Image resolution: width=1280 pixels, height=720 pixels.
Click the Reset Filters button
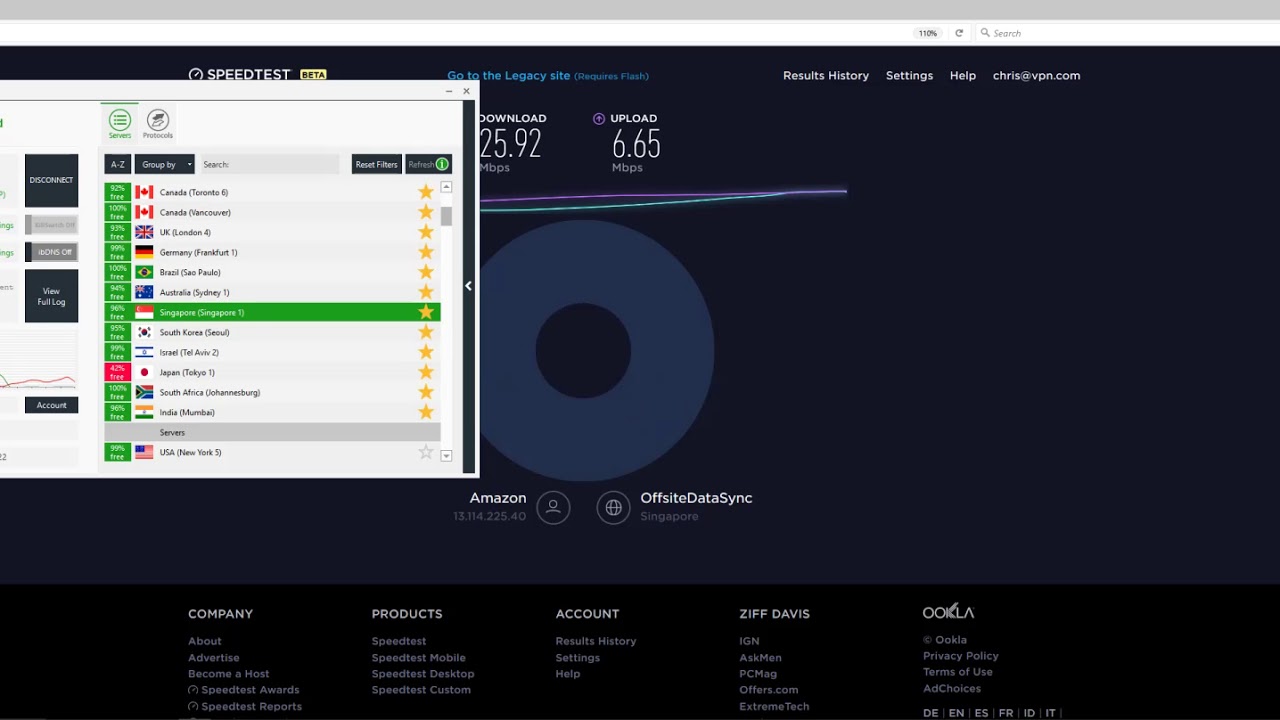click(x=376, y=164)
